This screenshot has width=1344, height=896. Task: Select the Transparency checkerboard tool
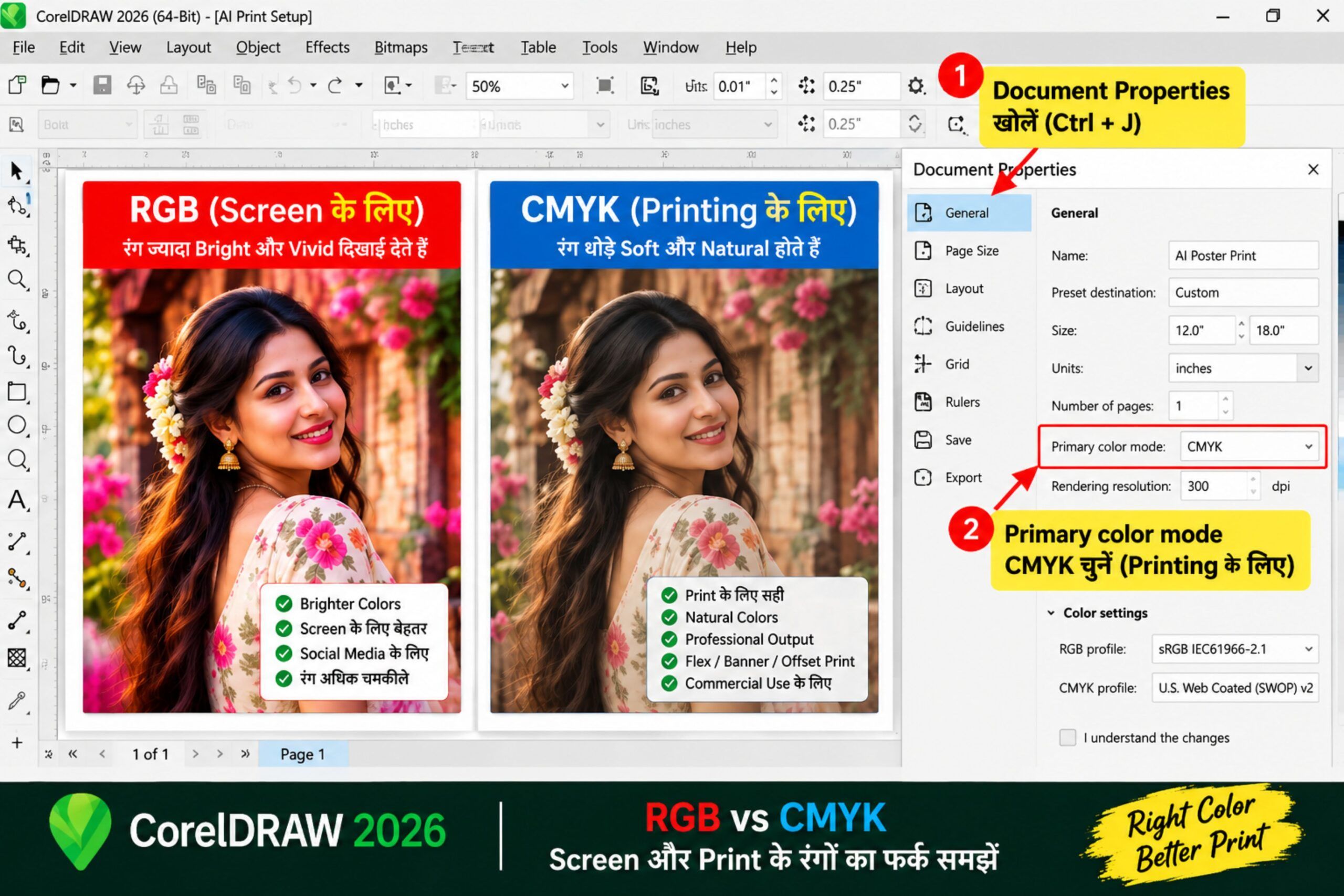[x=17, y=658]
